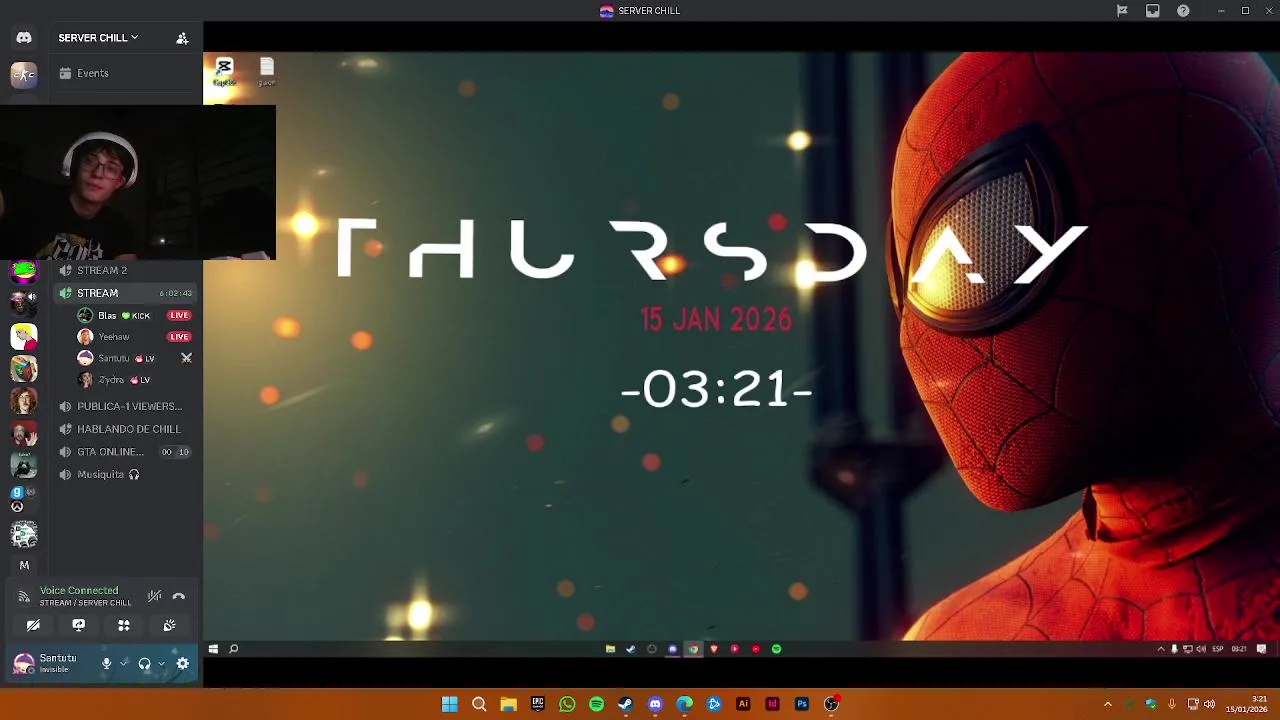
Task: Click Start button in streamed taskbar
Action: pos(213,650)
